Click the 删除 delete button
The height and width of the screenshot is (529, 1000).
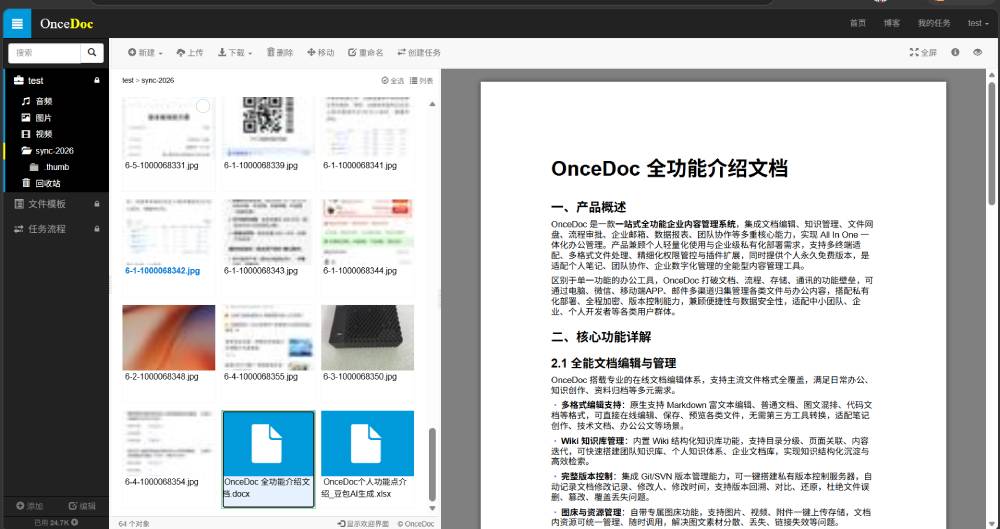[280, 53]
